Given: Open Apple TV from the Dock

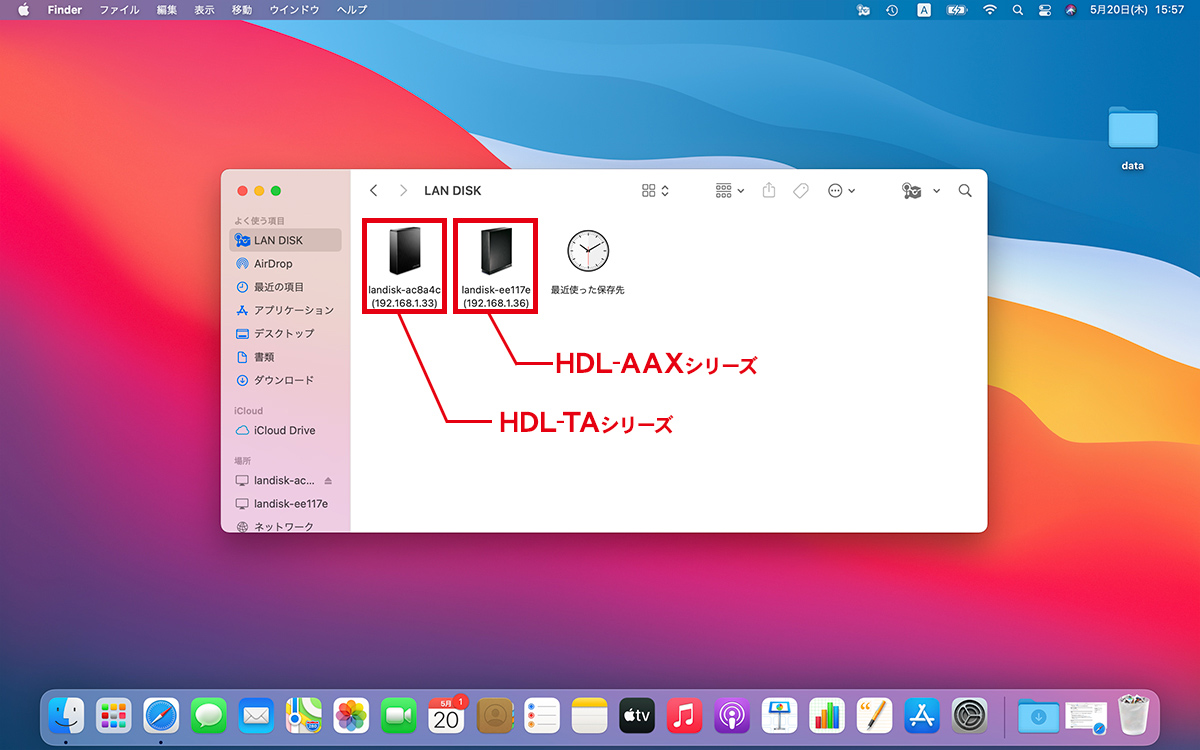Looking at the screenshot, I should tap(637, 716).
